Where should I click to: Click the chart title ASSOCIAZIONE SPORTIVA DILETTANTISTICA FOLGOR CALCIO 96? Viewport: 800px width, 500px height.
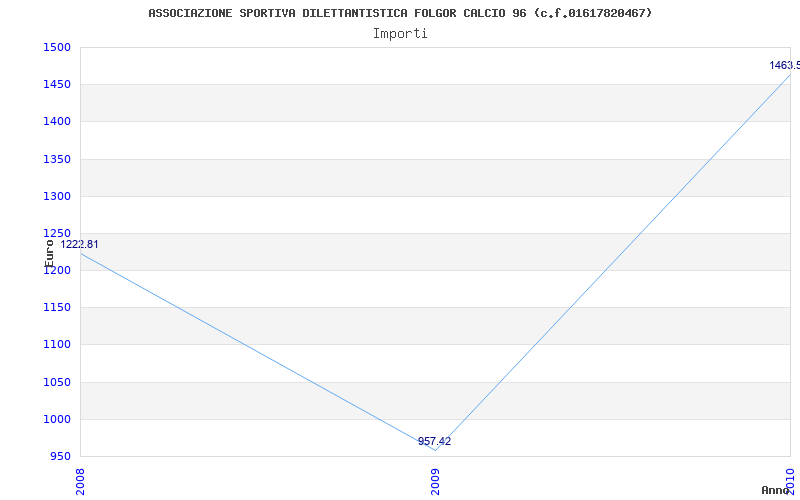(x=400, y=13)
